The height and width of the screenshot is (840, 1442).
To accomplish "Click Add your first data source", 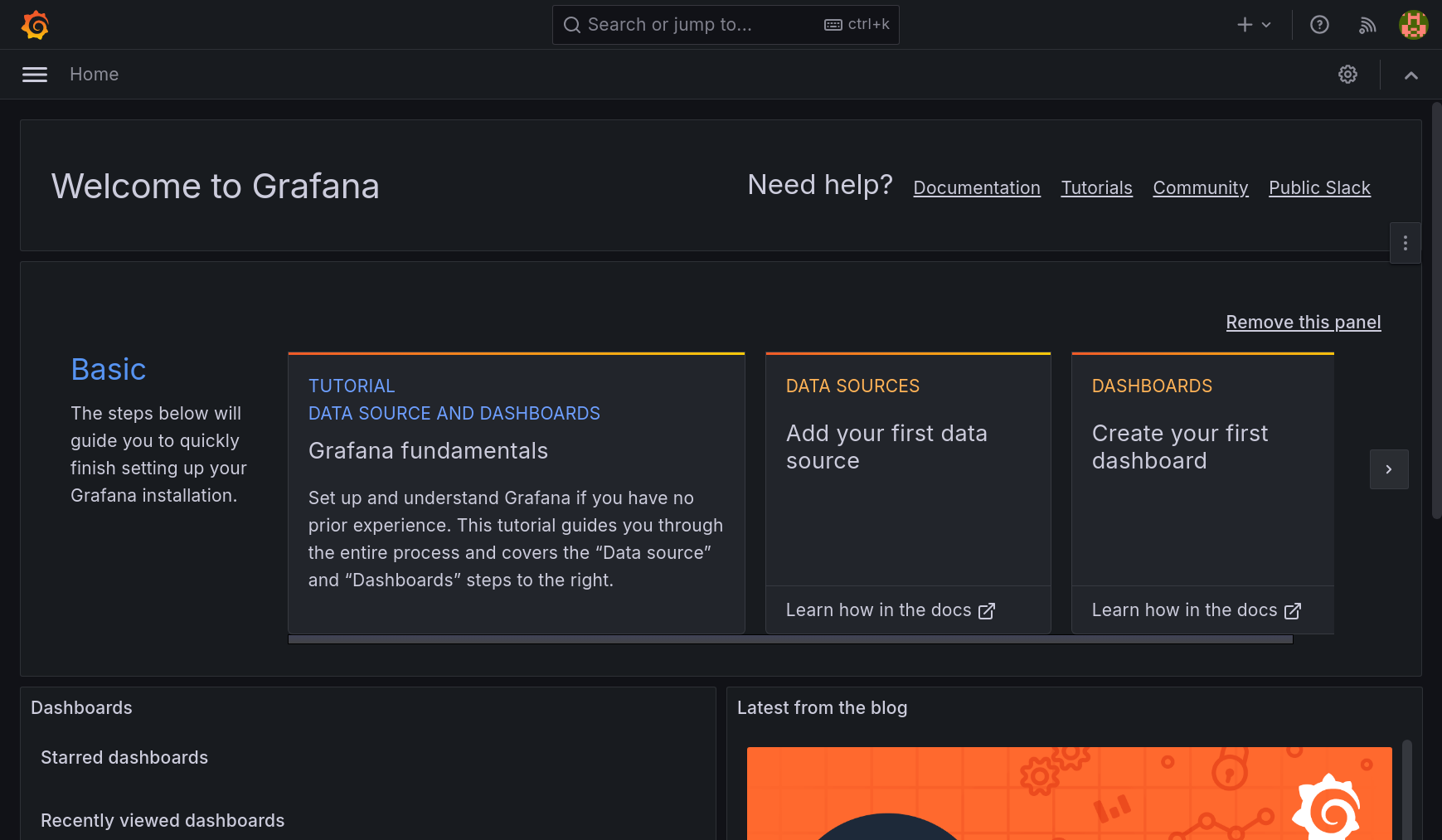I will pos(886,447).
